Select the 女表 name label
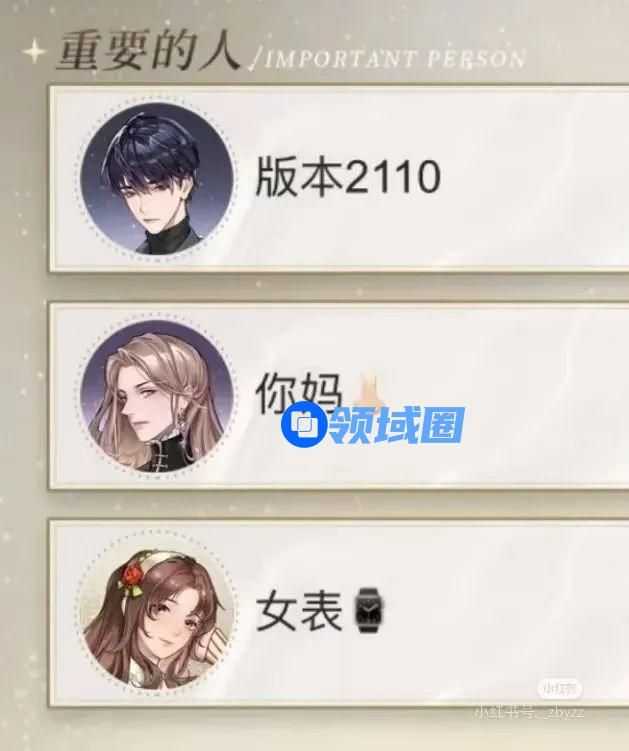This screenshot has height=751, width=629. 300,610
